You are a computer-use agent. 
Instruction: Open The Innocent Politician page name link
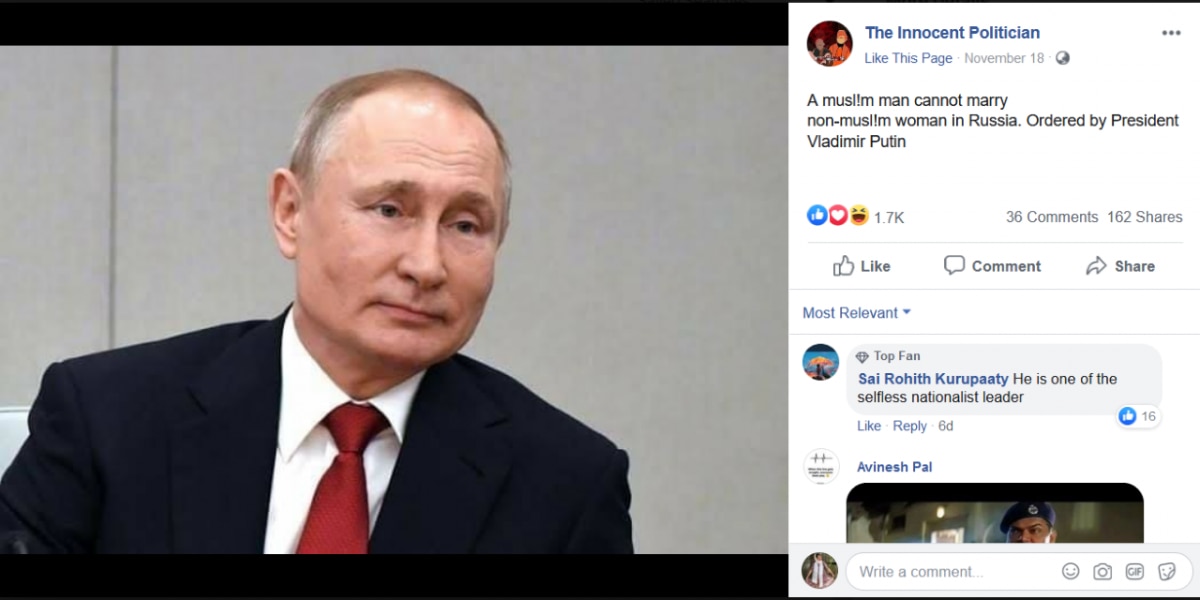point(952,33)
